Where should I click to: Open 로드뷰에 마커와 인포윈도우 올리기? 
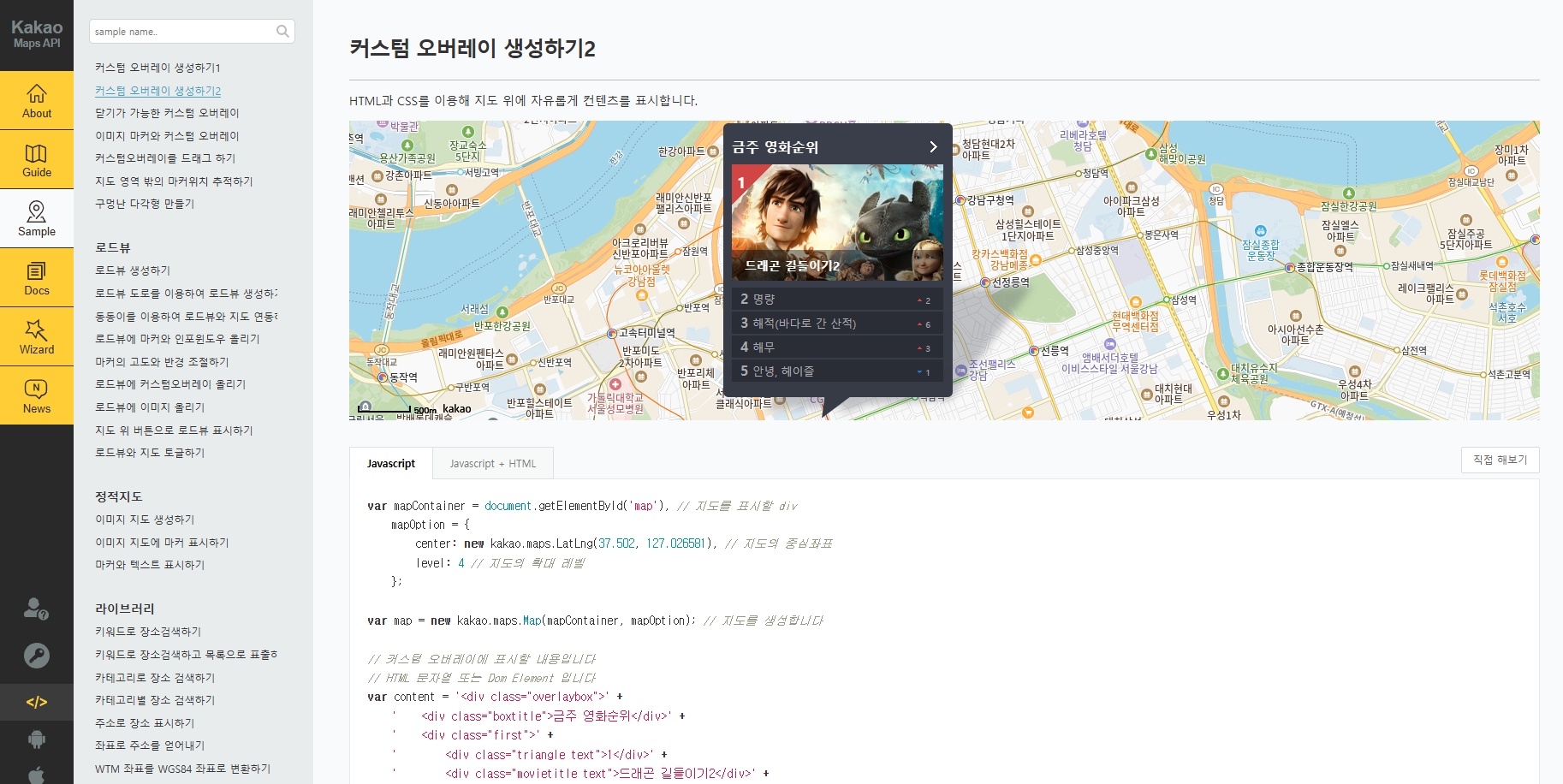tap(177, 339)
